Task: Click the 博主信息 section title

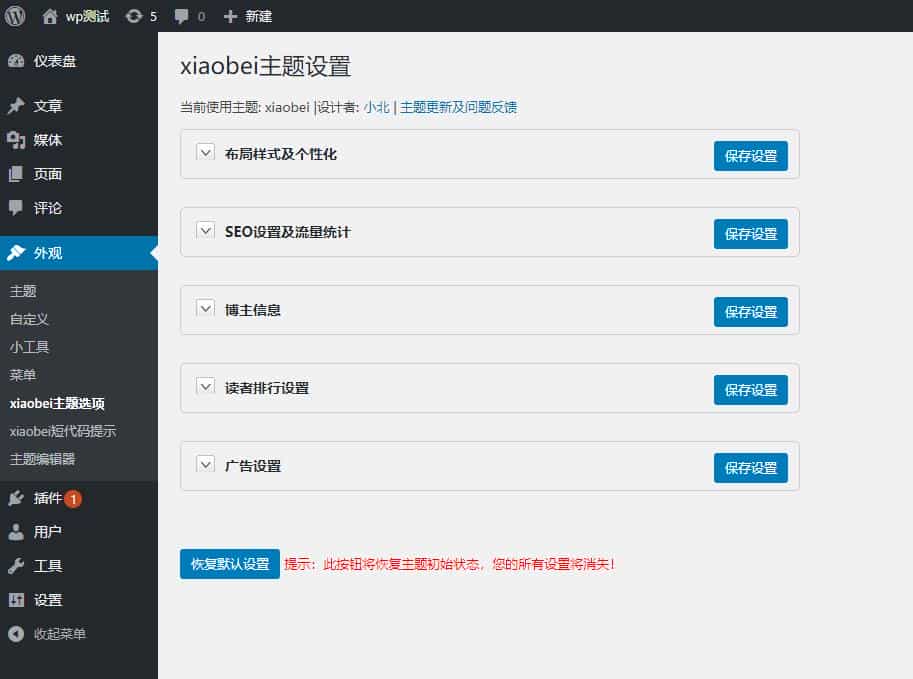Action: [x=253, y=310]
